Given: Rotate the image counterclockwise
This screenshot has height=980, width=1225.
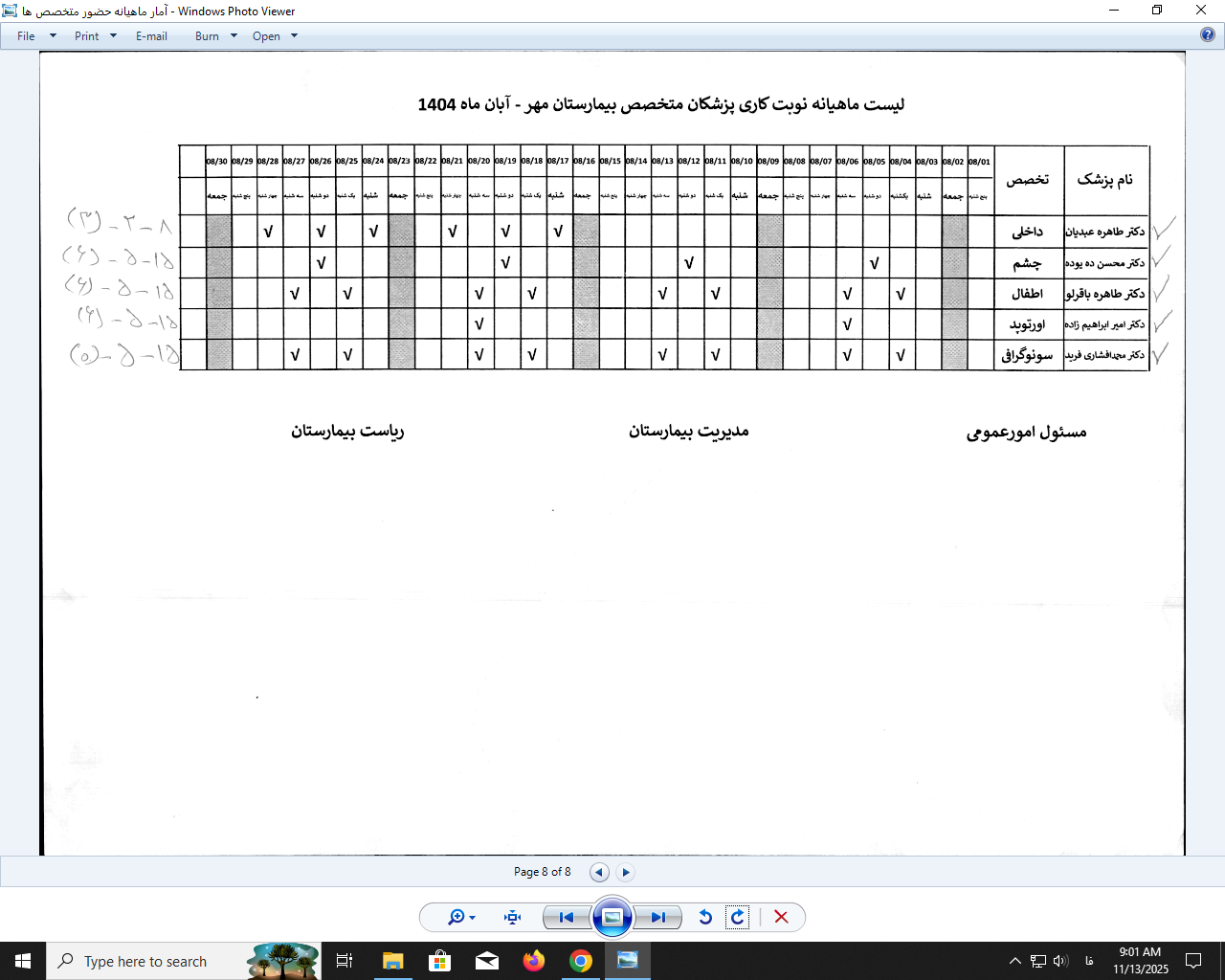Looking at the screenshot, I should (705, 917).
